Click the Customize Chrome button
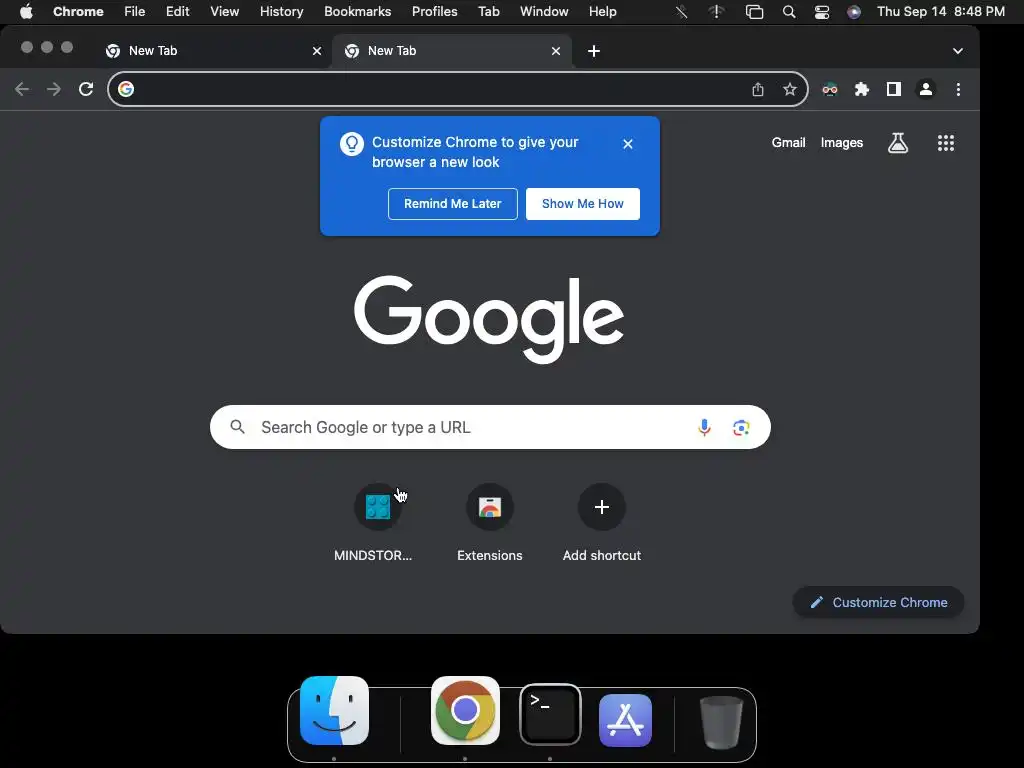Viewport: 1024px width, 768px height. (x=878, y=602)
